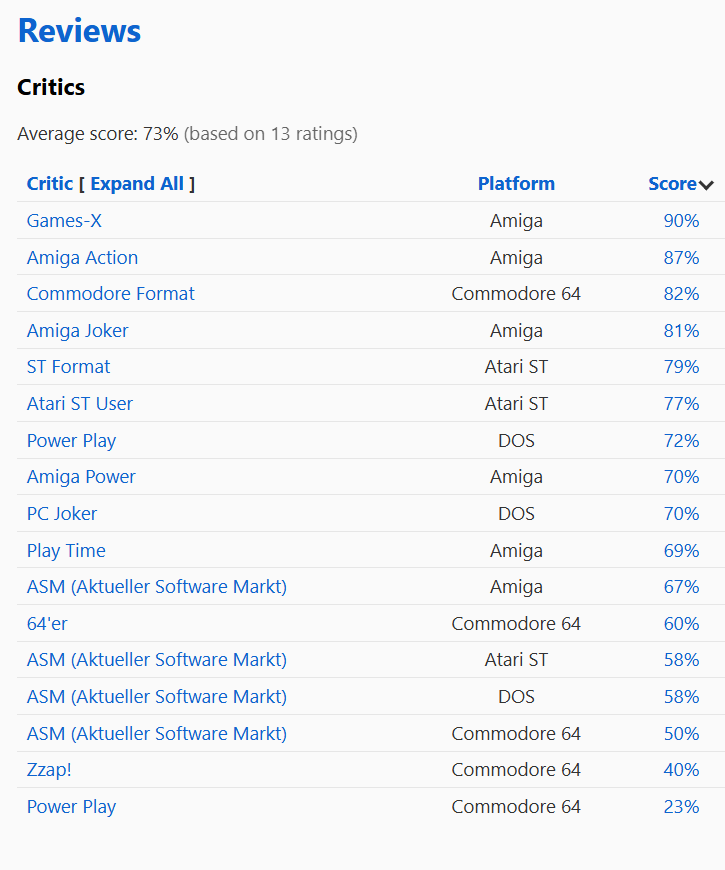This screenshot has height=870, width=725.
Task: Click the Score sort chevron arrow
Action: (706, 185)
